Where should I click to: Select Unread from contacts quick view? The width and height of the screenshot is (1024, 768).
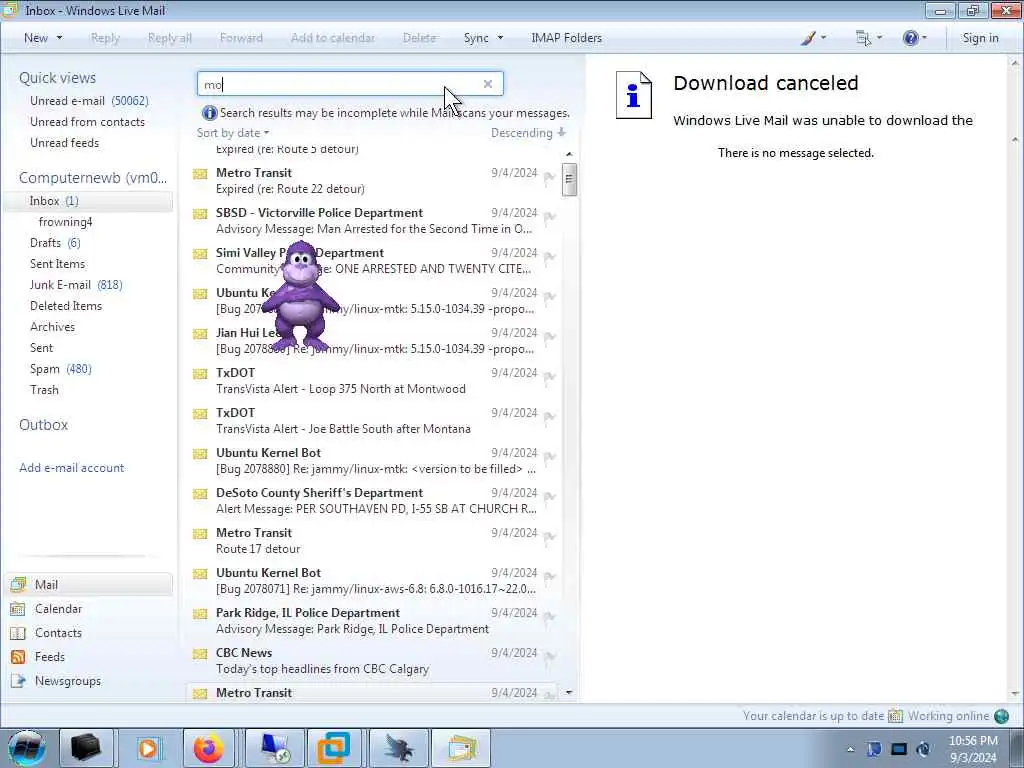tap(88, 121)
